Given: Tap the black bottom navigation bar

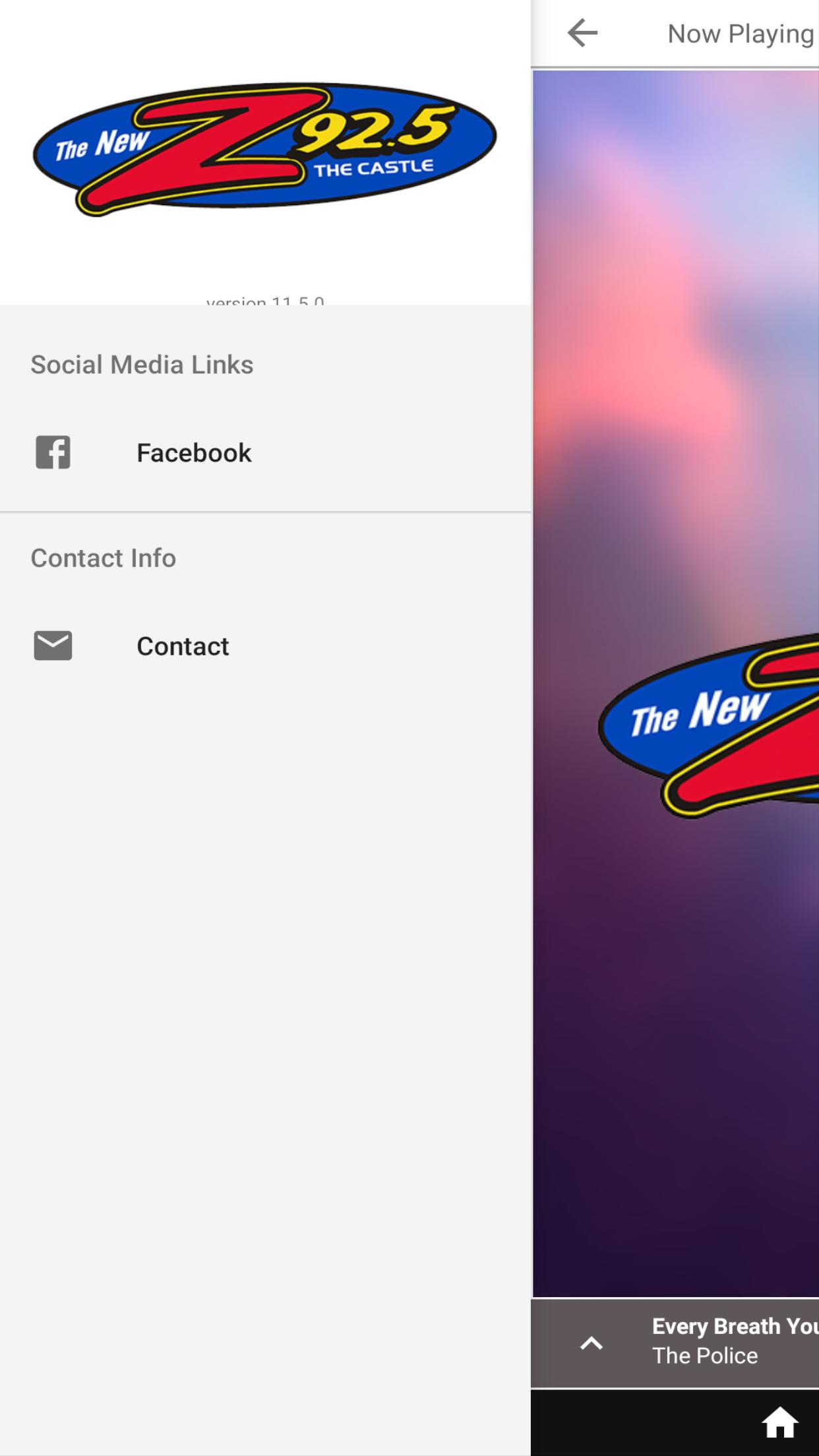Looking at the screenshot, I should pos(675,1422).
